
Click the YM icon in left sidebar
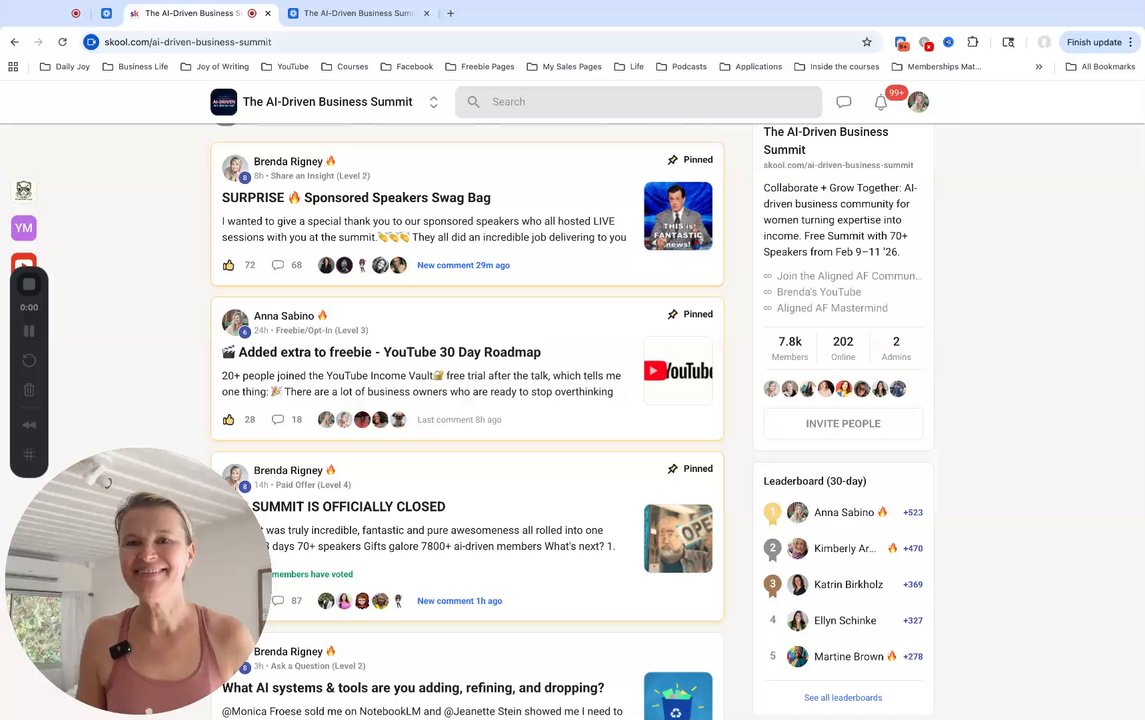[24, 228]
